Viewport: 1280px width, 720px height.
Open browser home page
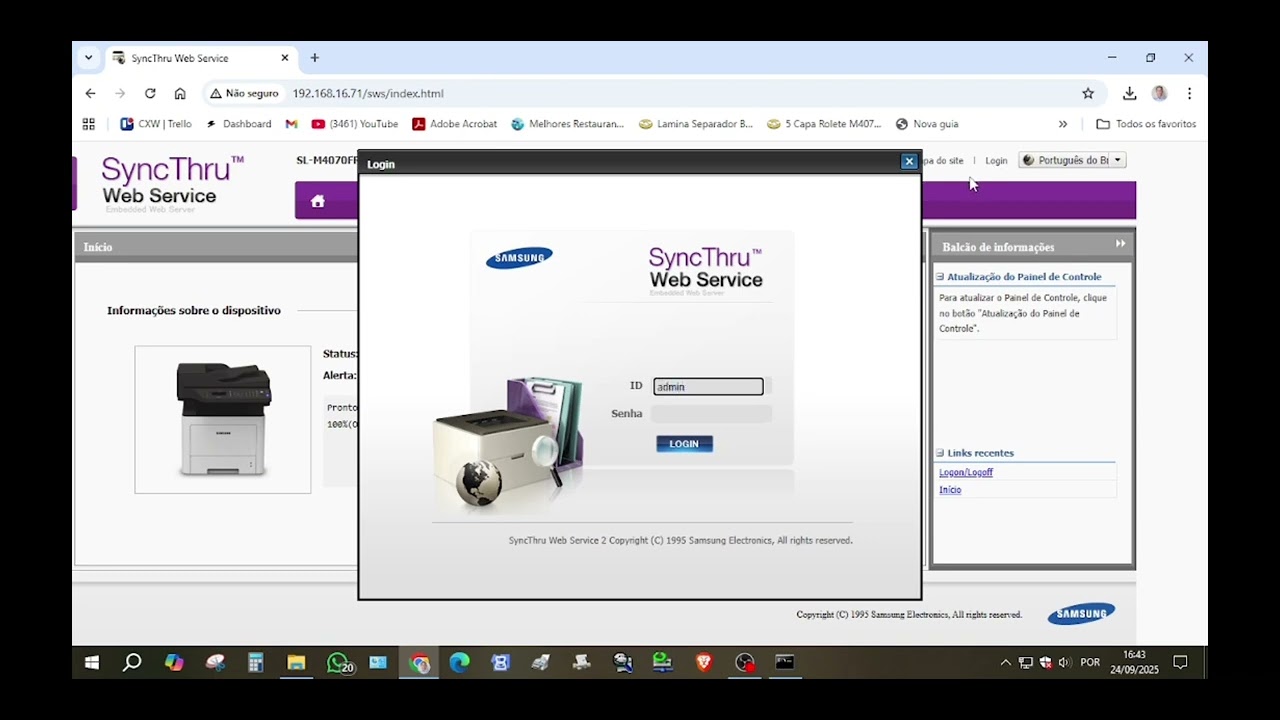tap(180, 93)
